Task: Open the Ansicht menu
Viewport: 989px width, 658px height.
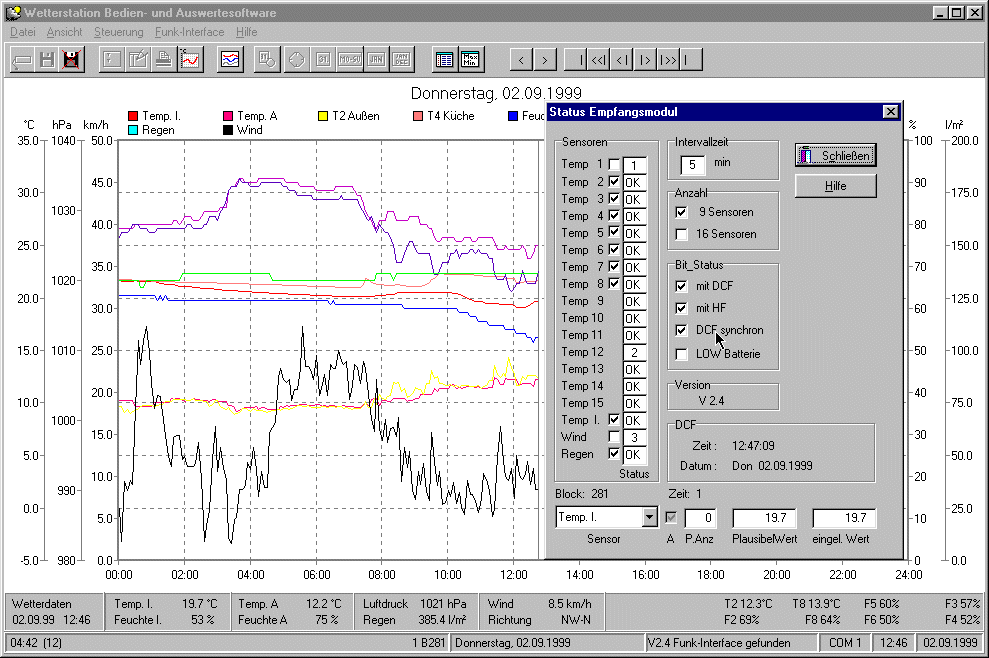Action: (x=64, y=32)
